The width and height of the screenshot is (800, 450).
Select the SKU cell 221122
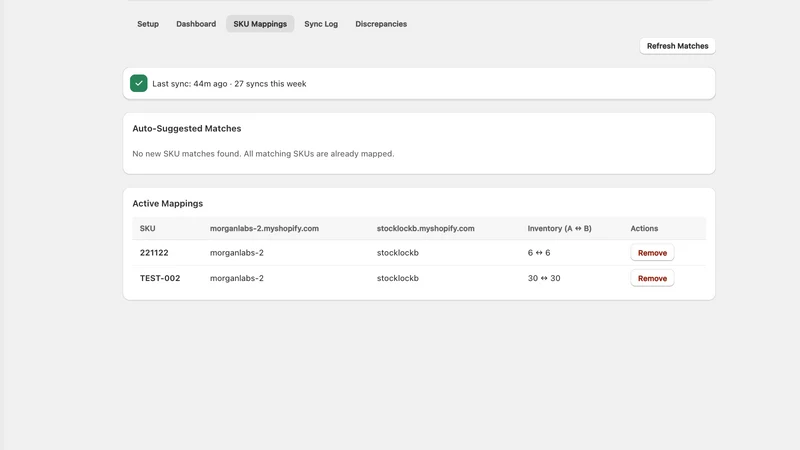(154, 253)
